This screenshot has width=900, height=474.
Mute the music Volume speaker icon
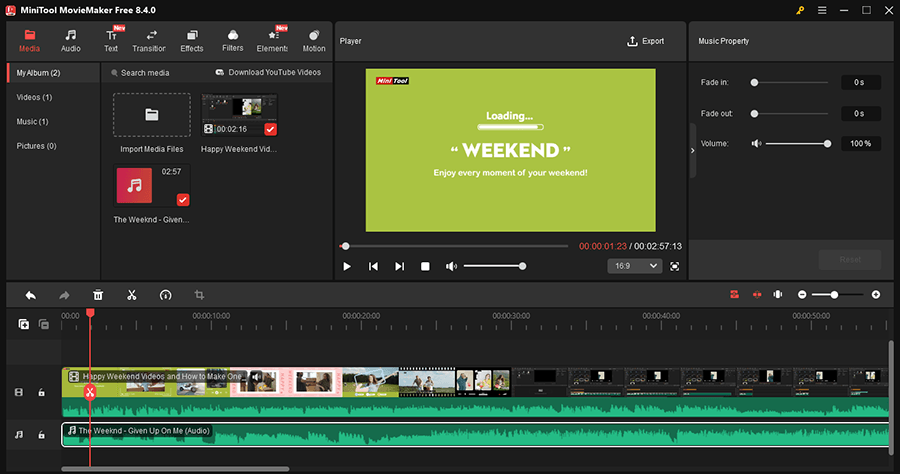click(757, 143)
